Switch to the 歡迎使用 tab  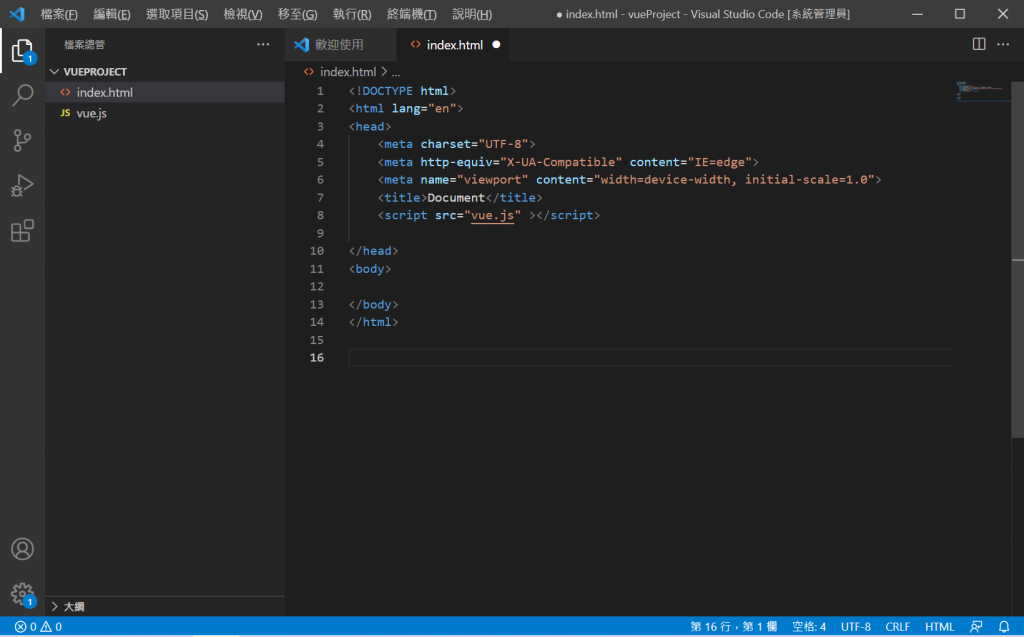point(339,45)
